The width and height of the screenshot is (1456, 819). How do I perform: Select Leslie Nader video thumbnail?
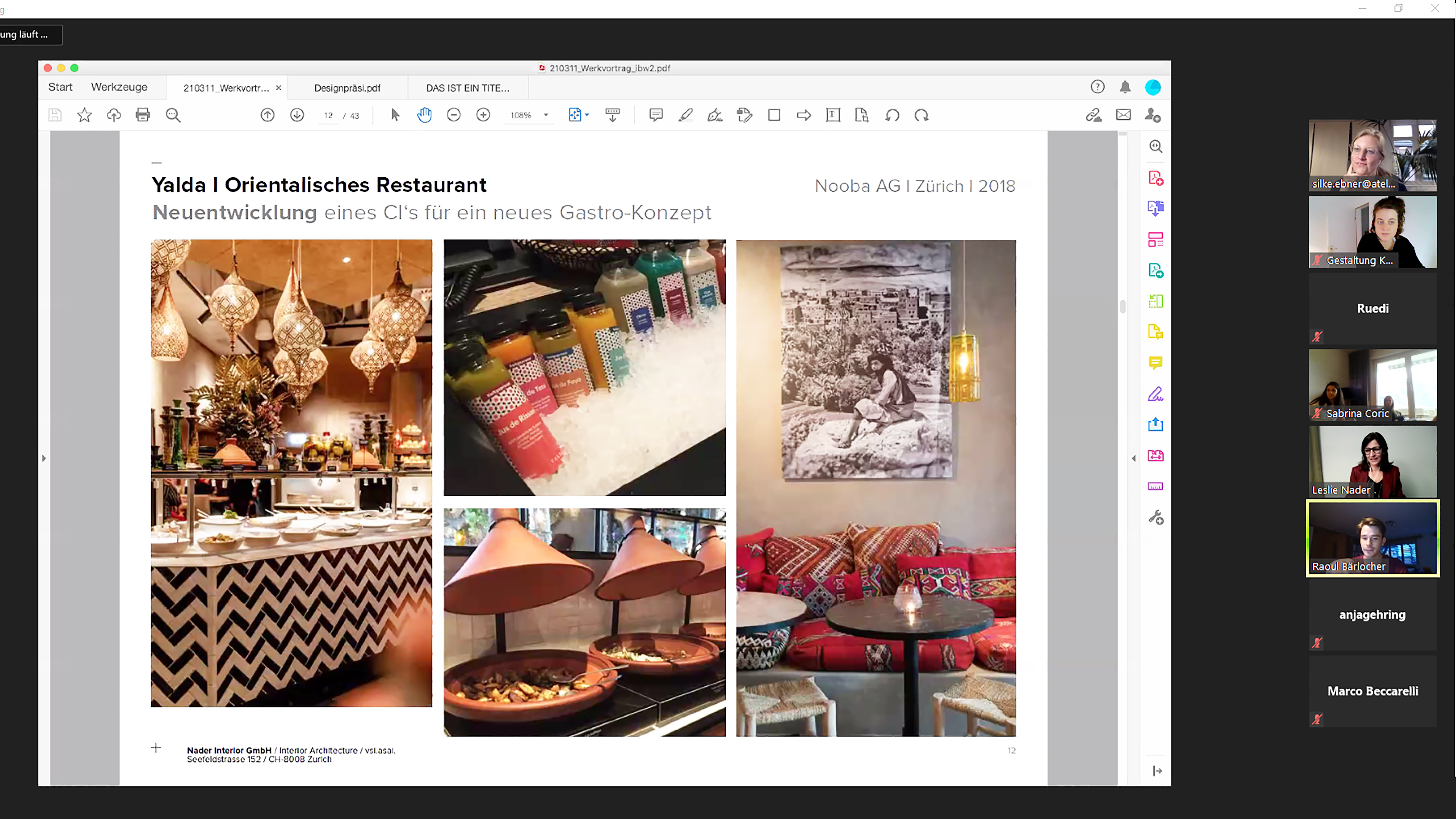click(1372, 461)
